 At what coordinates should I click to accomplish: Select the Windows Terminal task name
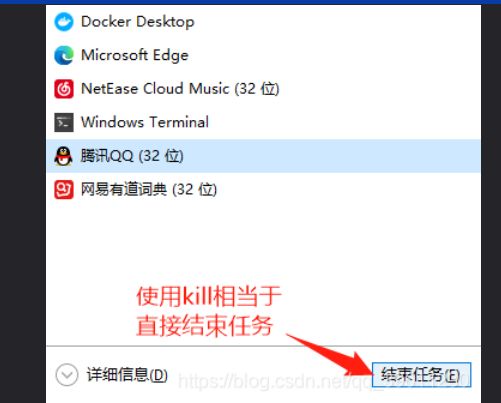point(145,122)
